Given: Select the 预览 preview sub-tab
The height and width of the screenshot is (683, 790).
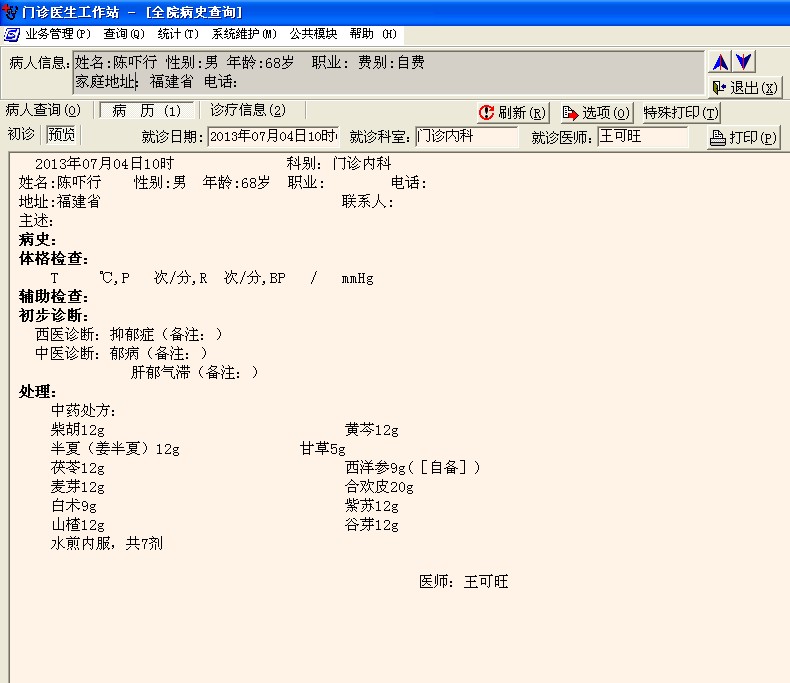Looking at the screenshot, I should click(x=61, y=134).
